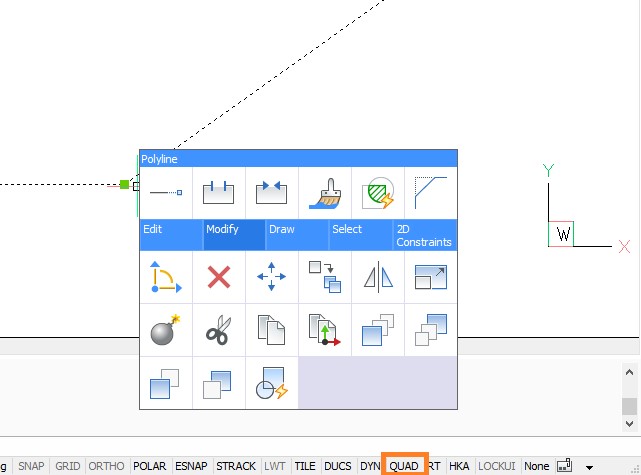Screen dimensions: 641x475
Task: Click the Copy to clipboard pages icon
Action: (271, 330)
